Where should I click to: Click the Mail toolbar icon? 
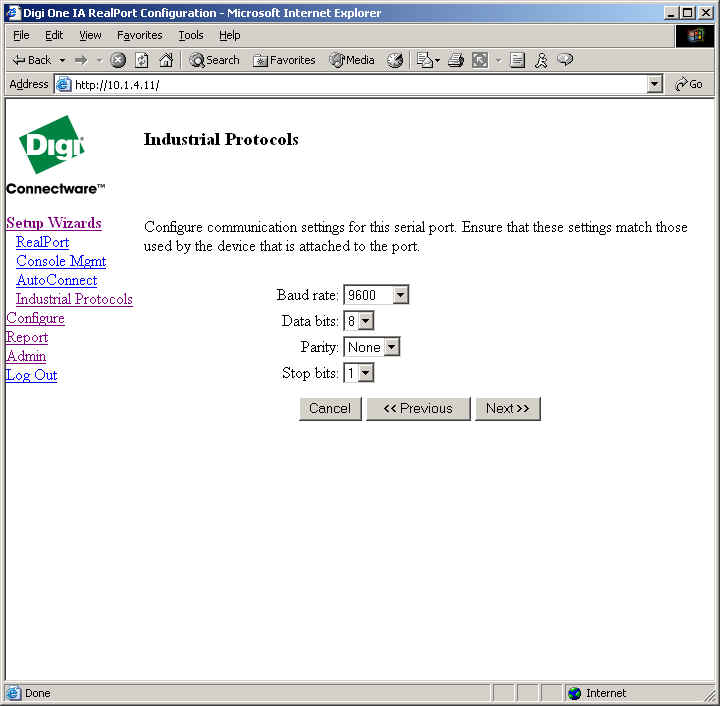tap(426, 60)
